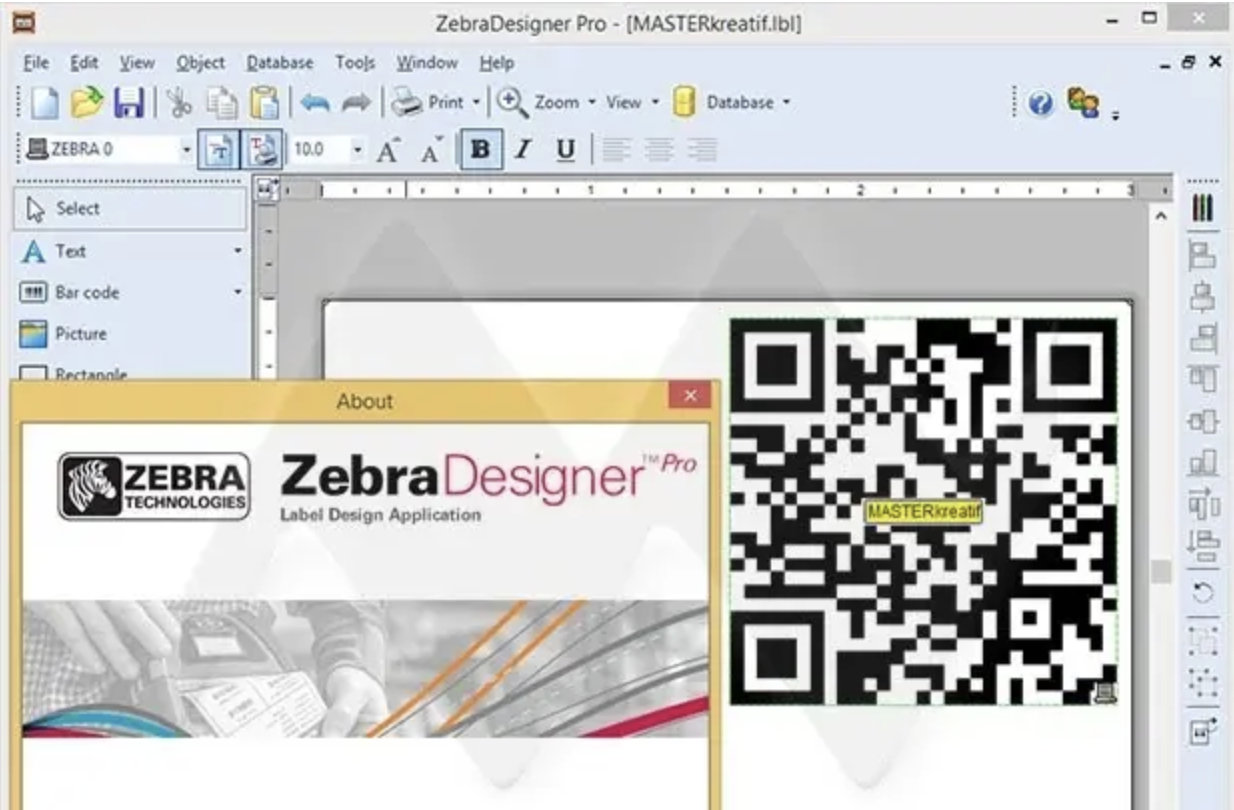
Task: Undo the last action
Action: tap(315, 102)
